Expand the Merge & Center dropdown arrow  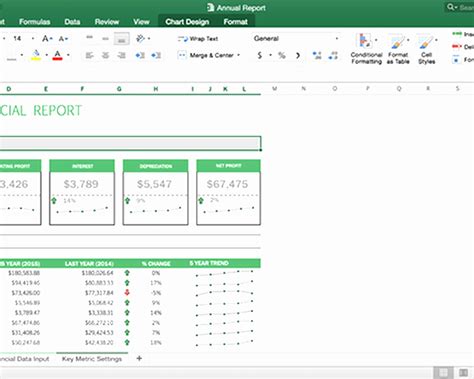point(238,55)
